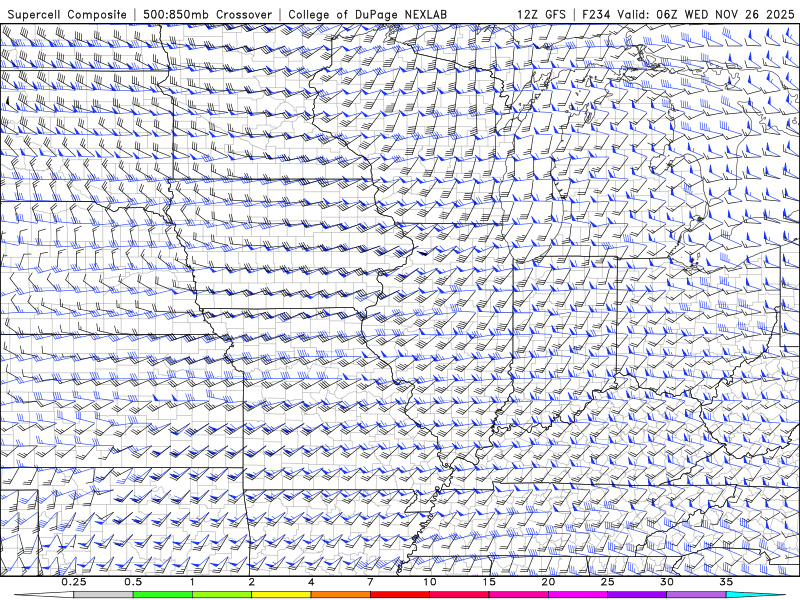Click the 'Supercell Composite' title text
Image resolution: width=800 pixels, height=600 pixels.
coord(67,14)
